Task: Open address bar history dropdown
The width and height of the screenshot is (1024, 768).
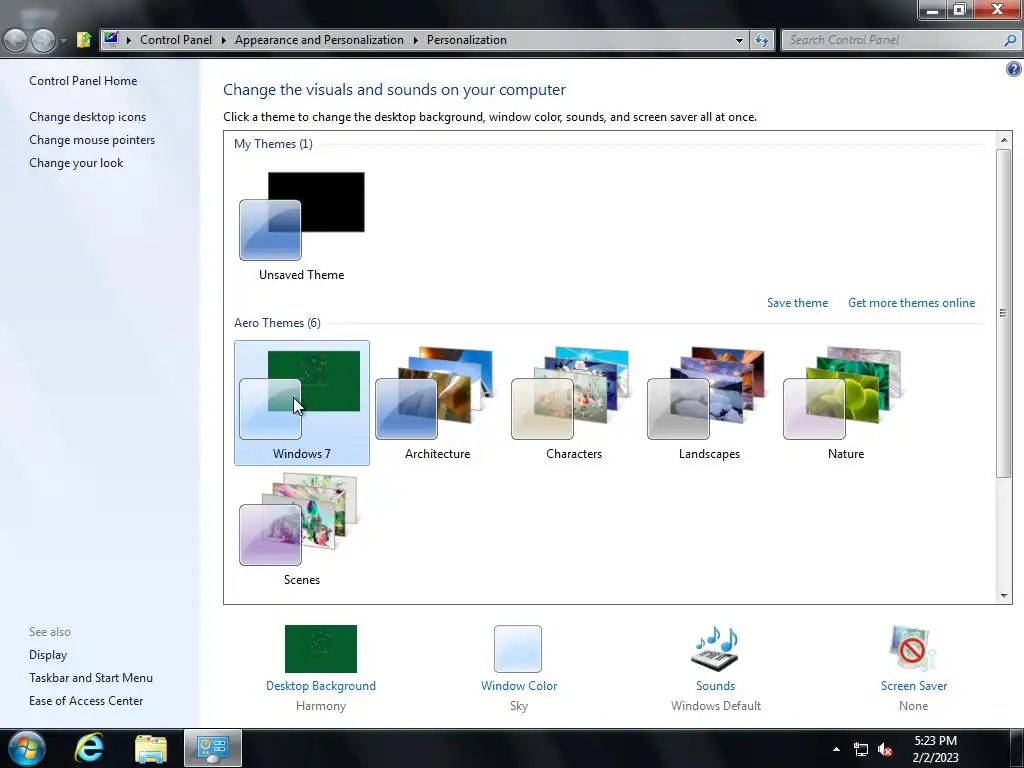Action: [x=739, y=40]
